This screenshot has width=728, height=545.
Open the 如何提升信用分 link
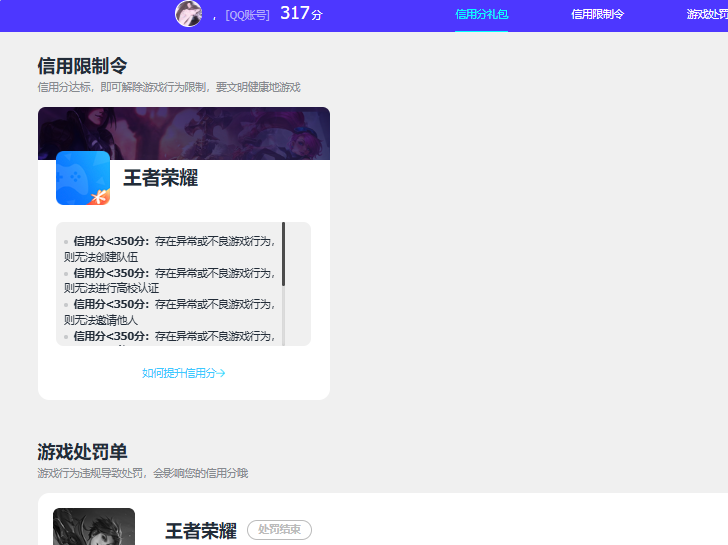184,373
